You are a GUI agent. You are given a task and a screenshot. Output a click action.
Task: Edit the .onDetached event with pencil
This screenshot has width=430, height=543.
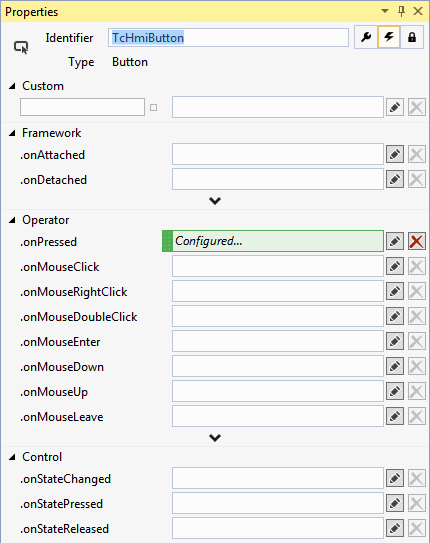(x=395, y=179)
